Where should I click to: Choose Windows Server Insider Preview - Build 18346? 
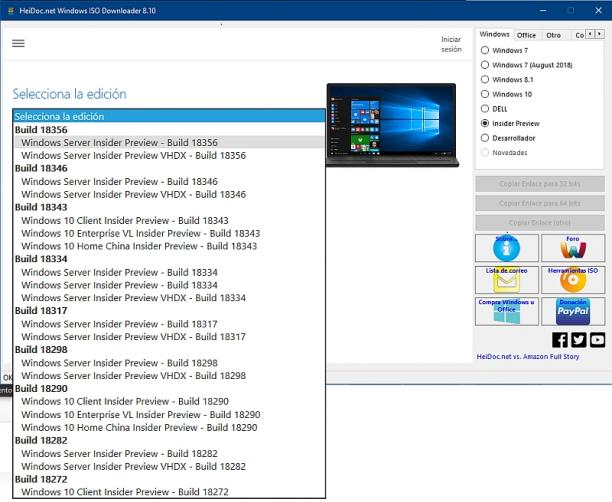tap(169, 182)
